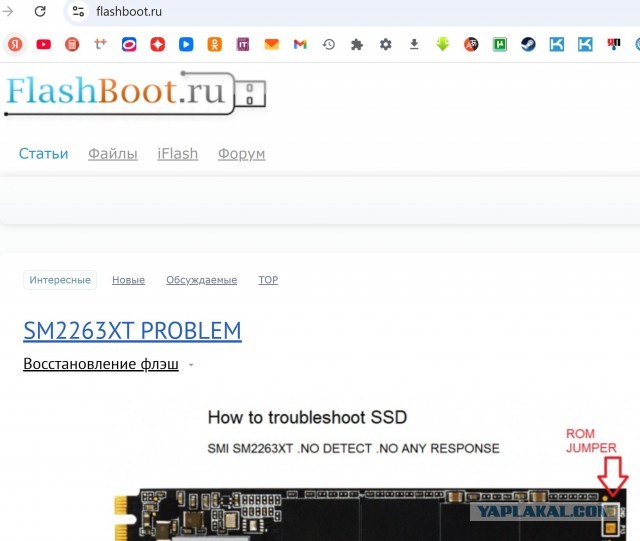Reload the flashboot.ru page
The width and height of the screenshot is (640, 541).
(x=40, y=11)
